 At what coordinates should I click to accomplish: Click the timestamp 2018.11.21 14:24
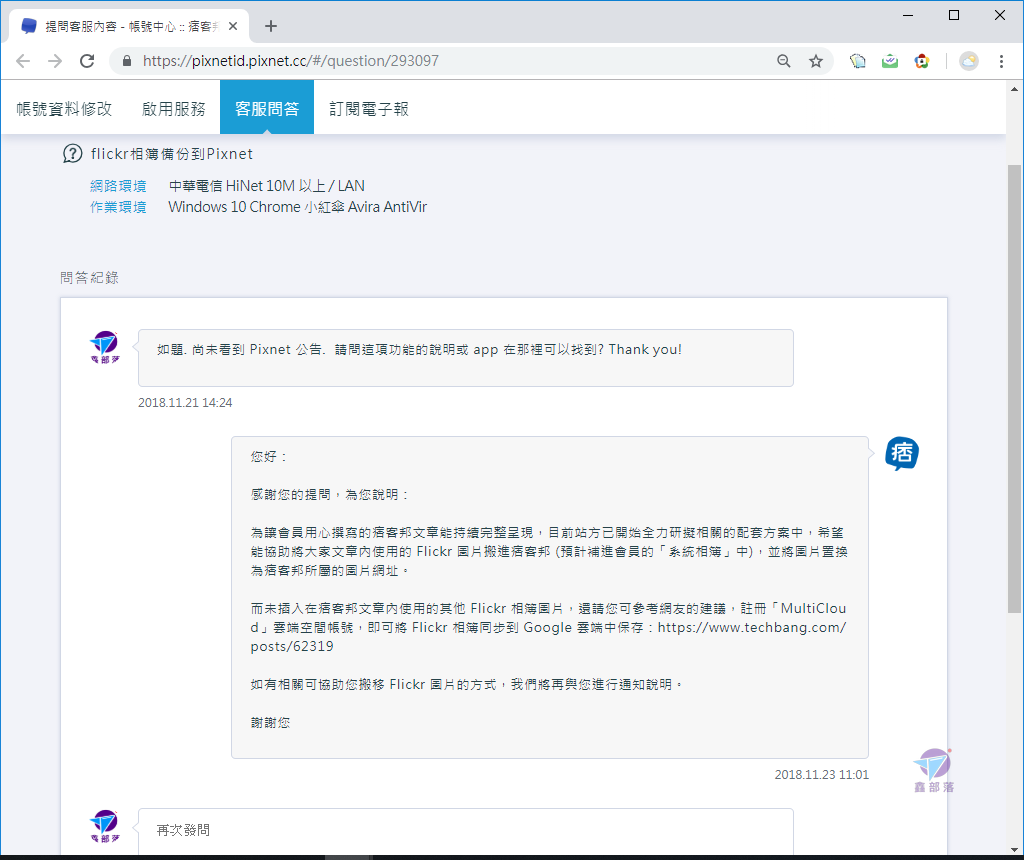point(185,403)
